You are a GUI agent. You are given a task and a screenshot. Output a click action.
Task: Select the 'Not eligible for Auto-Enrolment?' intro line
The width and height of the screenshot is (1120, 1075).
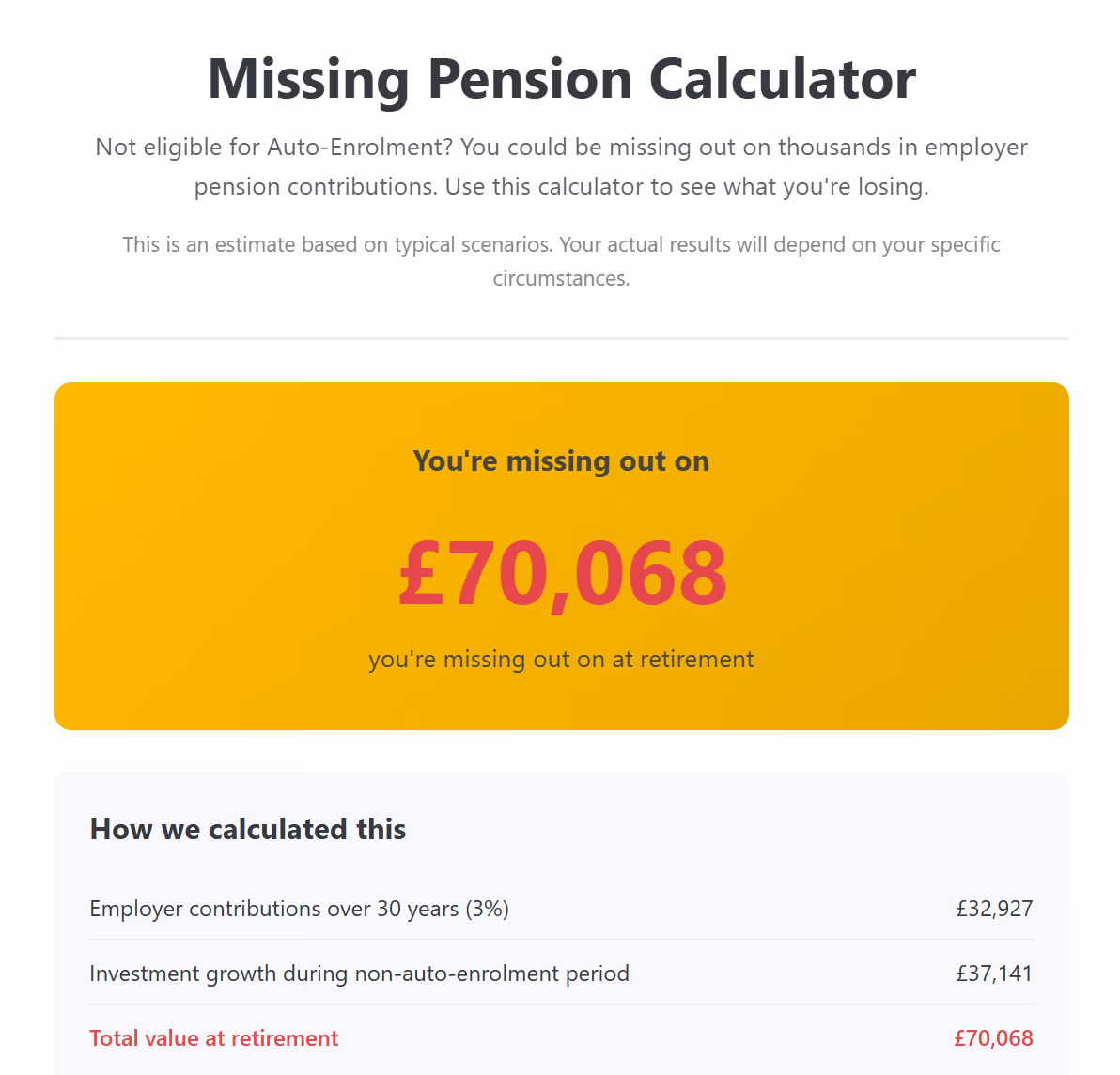click(x=274, y=148)
